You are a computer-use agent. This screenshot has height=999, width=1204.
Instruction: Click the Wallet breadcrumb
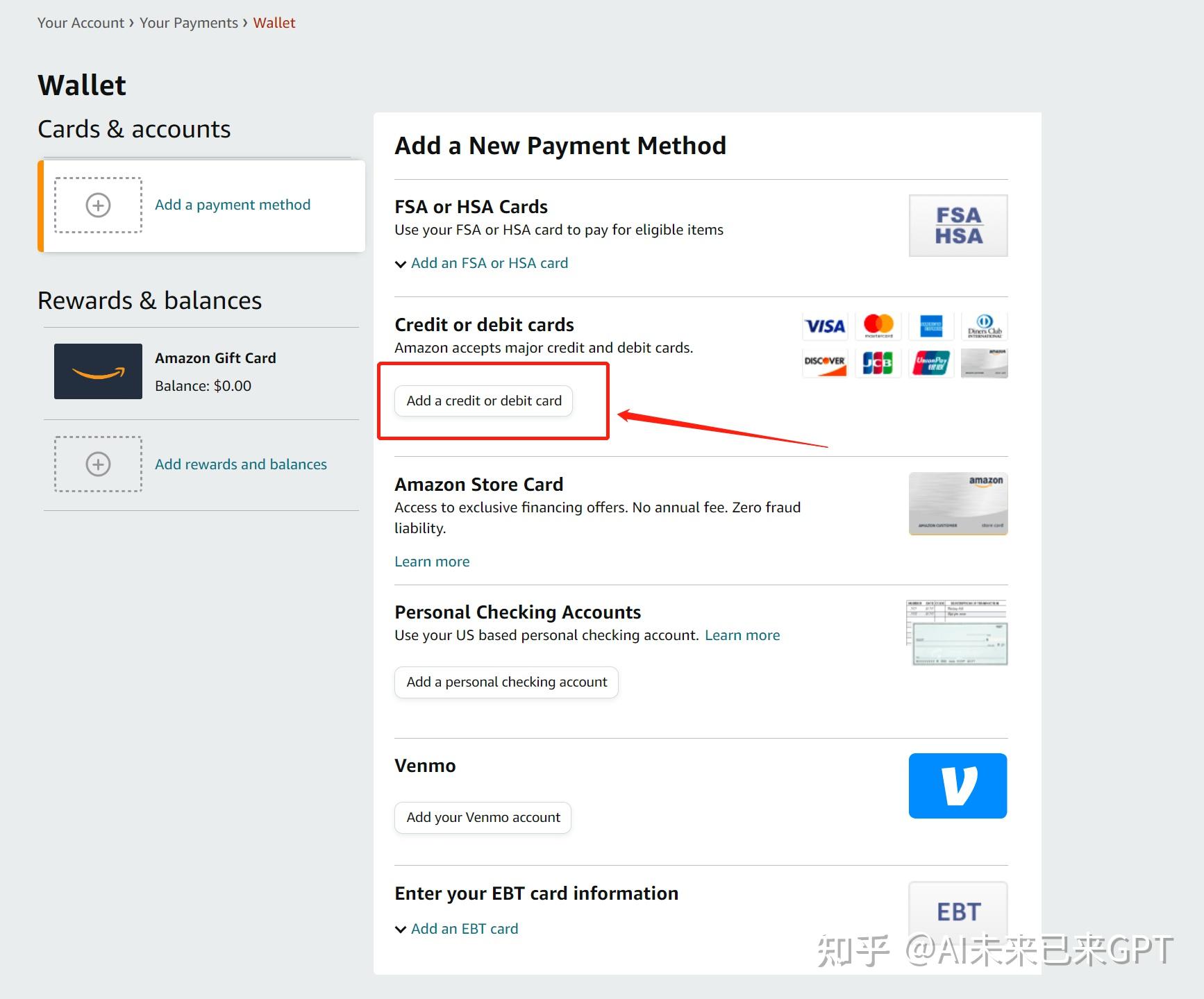tap(274, 23)
